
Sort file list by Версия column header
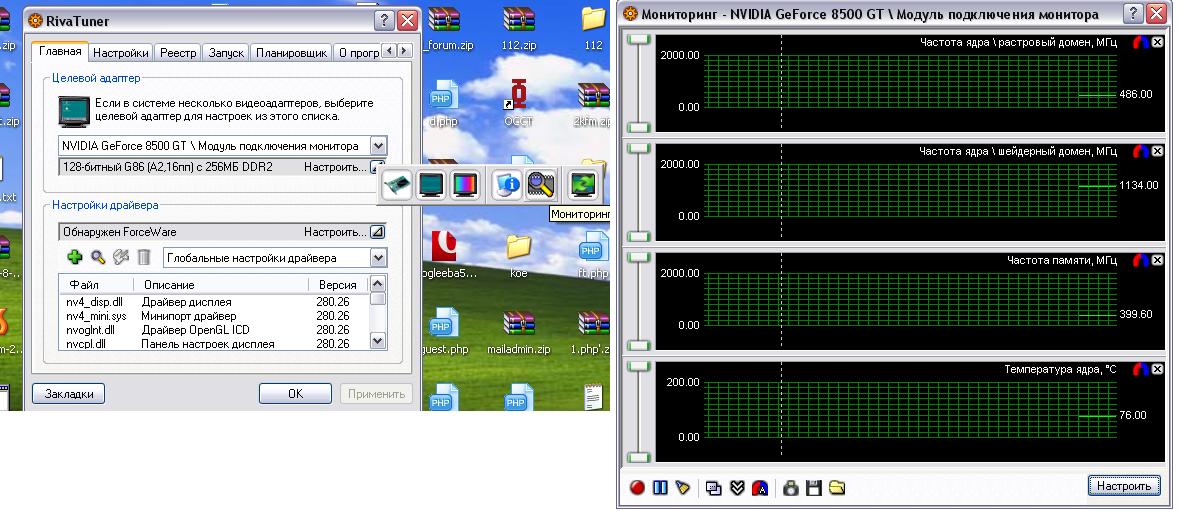337,285
